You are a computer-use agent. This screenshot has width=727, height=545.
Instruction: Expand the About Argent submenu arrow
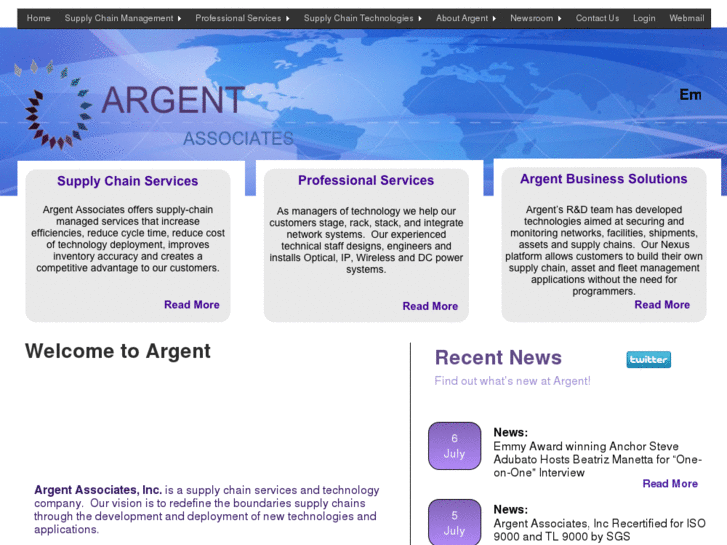point(494,19)
